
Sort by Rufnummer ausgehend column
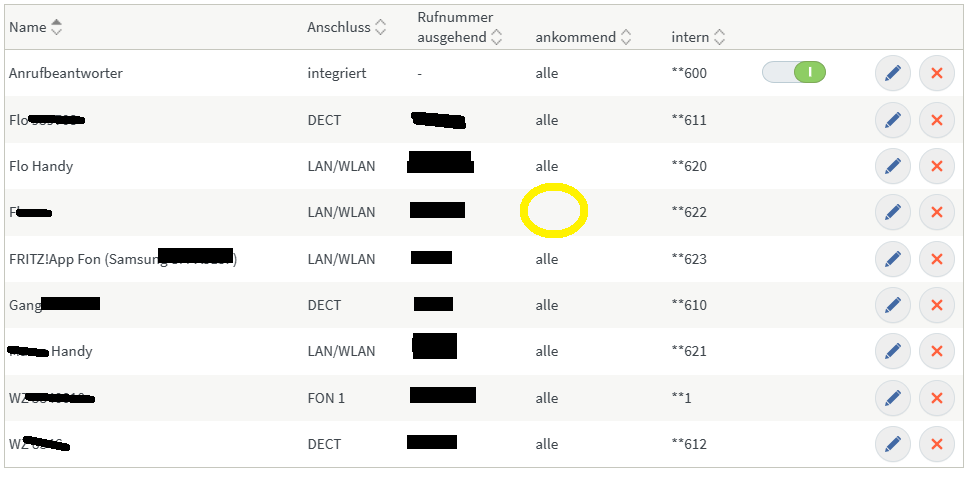click(x=496, y=38)
